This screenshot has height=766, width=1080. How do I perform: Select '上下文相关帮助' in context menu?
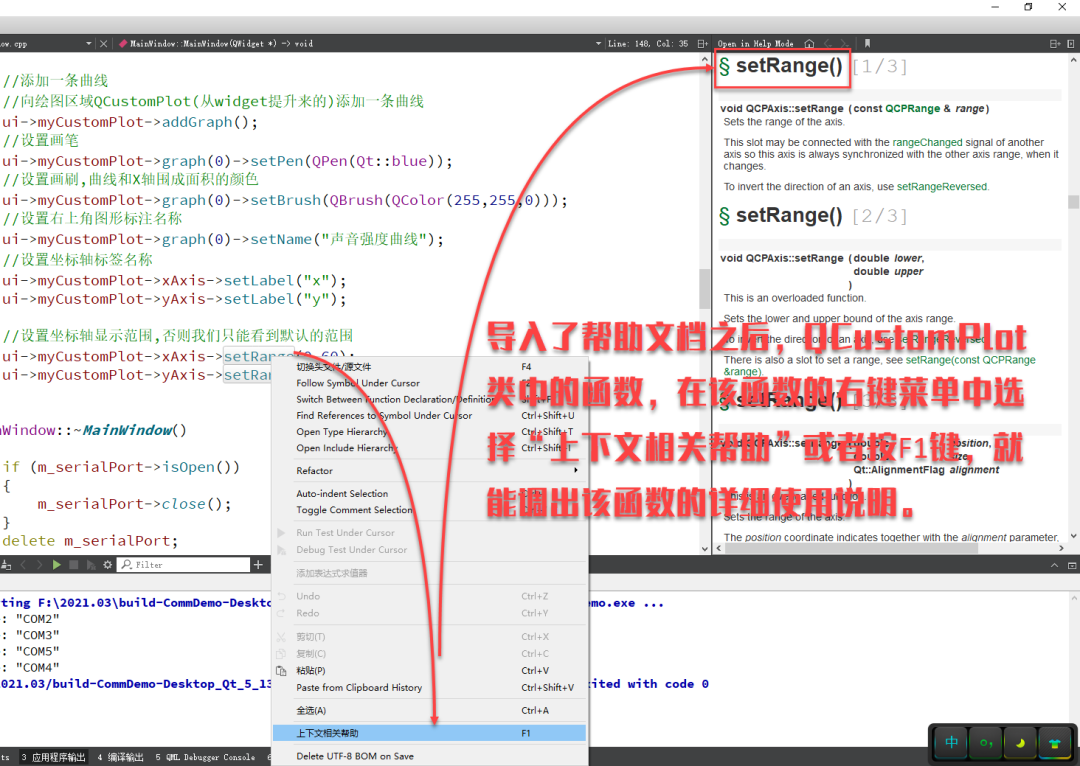428,733
